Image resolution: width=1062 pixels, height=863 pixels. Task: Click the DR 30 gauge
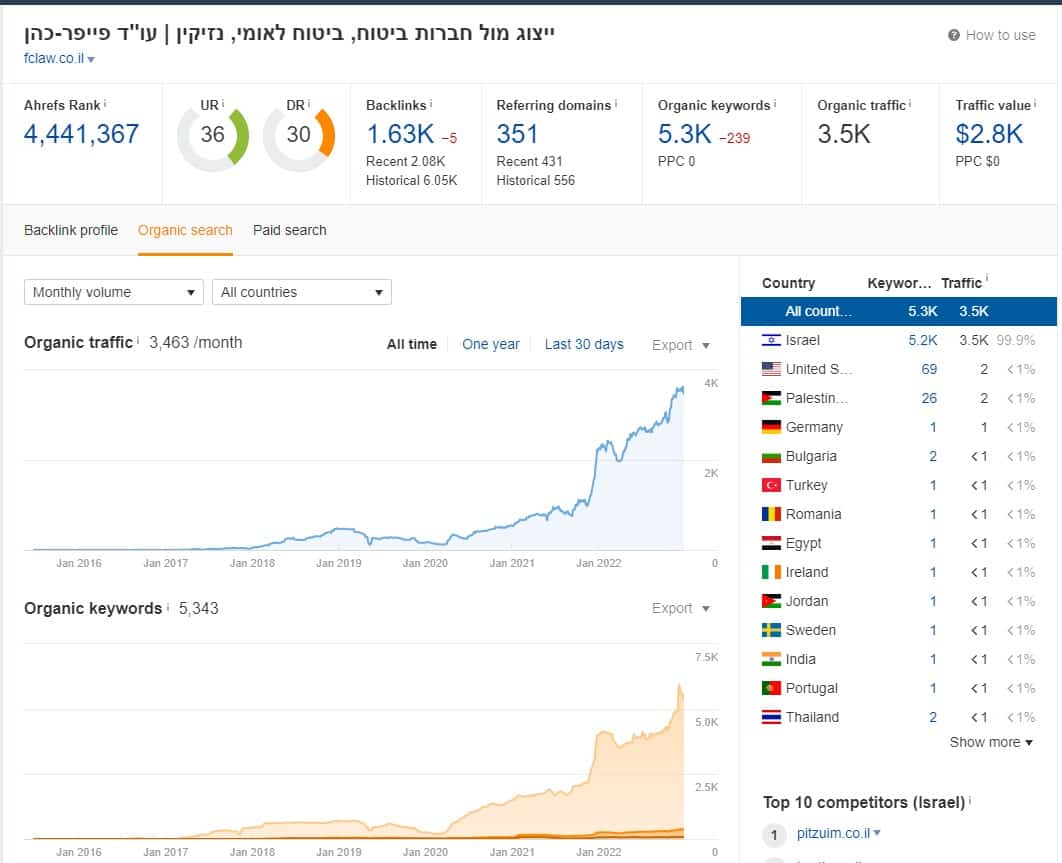point(299,136)
